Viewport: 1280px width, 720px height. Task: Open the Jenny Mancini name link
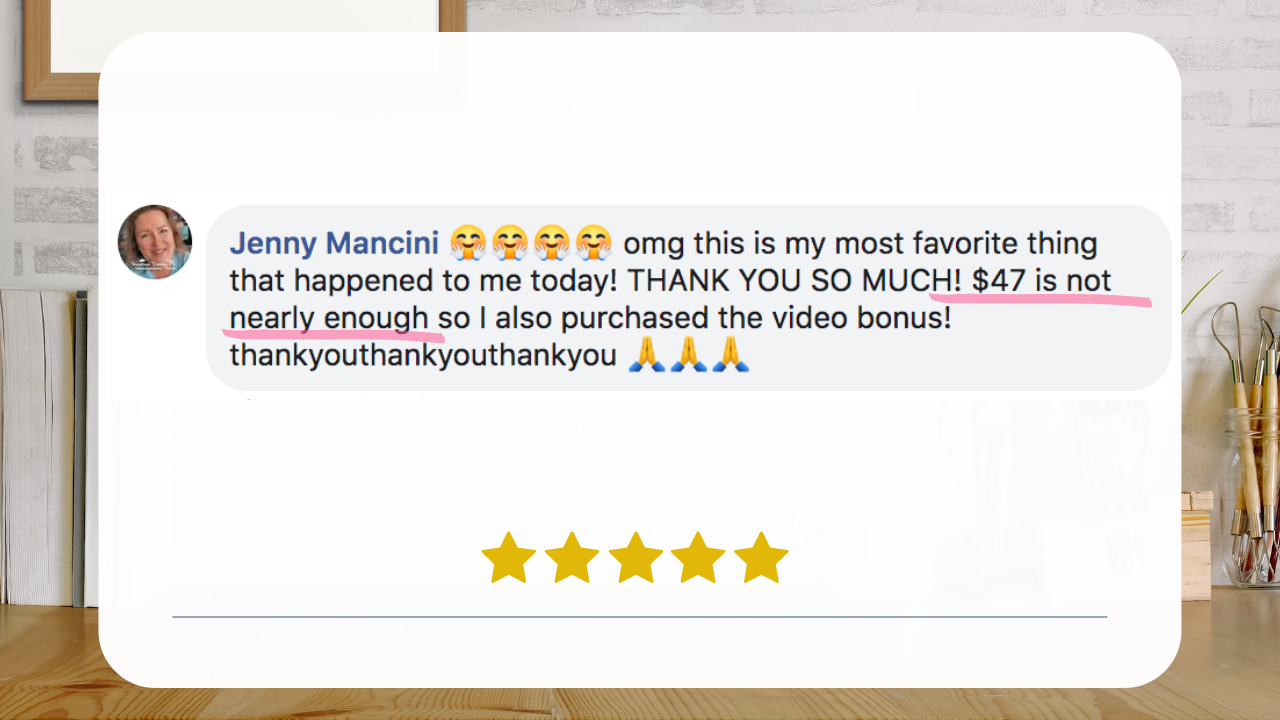pyautogui.click(x=334, y=243)
